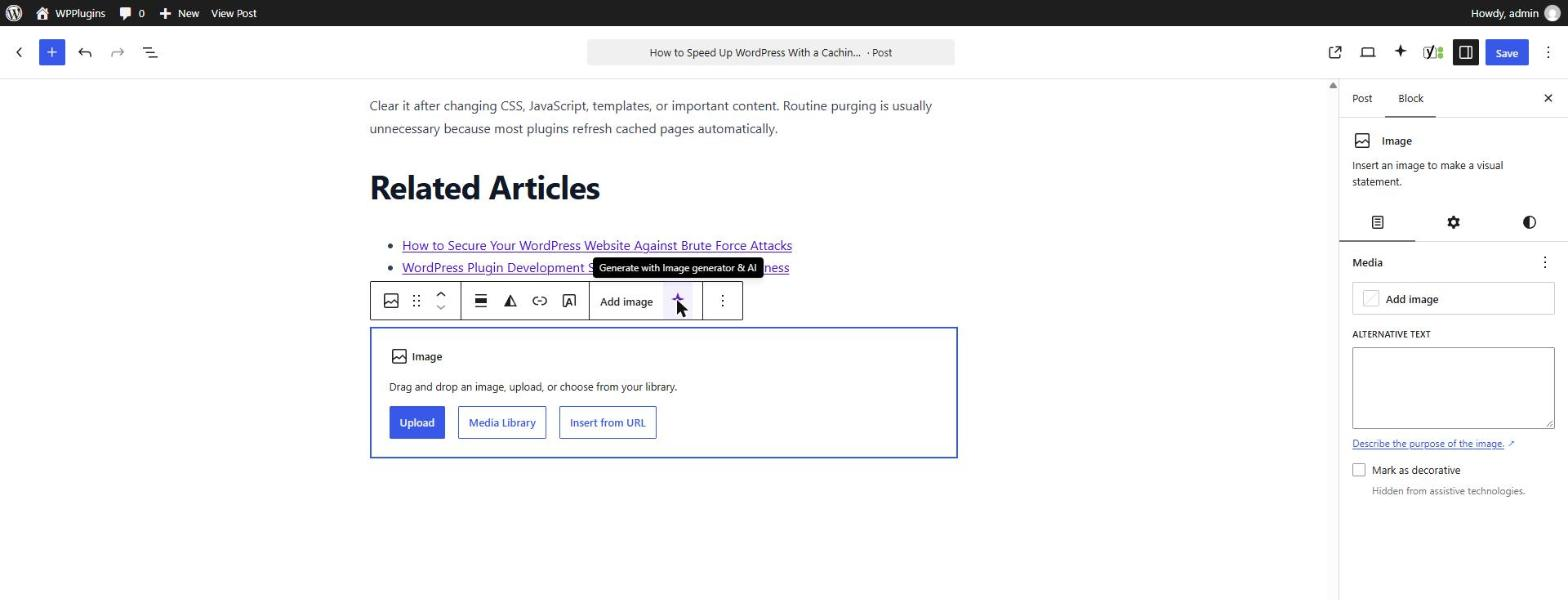Image resolution: width=1568 pixels, height=600 pixels.
Task: Open the Media Library
Action: pos(502,422)
